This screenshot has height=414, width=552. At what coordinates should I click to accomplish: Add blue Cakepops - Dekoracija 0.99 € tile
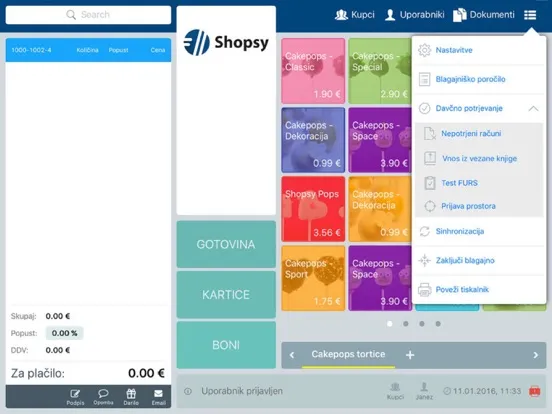coord(313,140)
